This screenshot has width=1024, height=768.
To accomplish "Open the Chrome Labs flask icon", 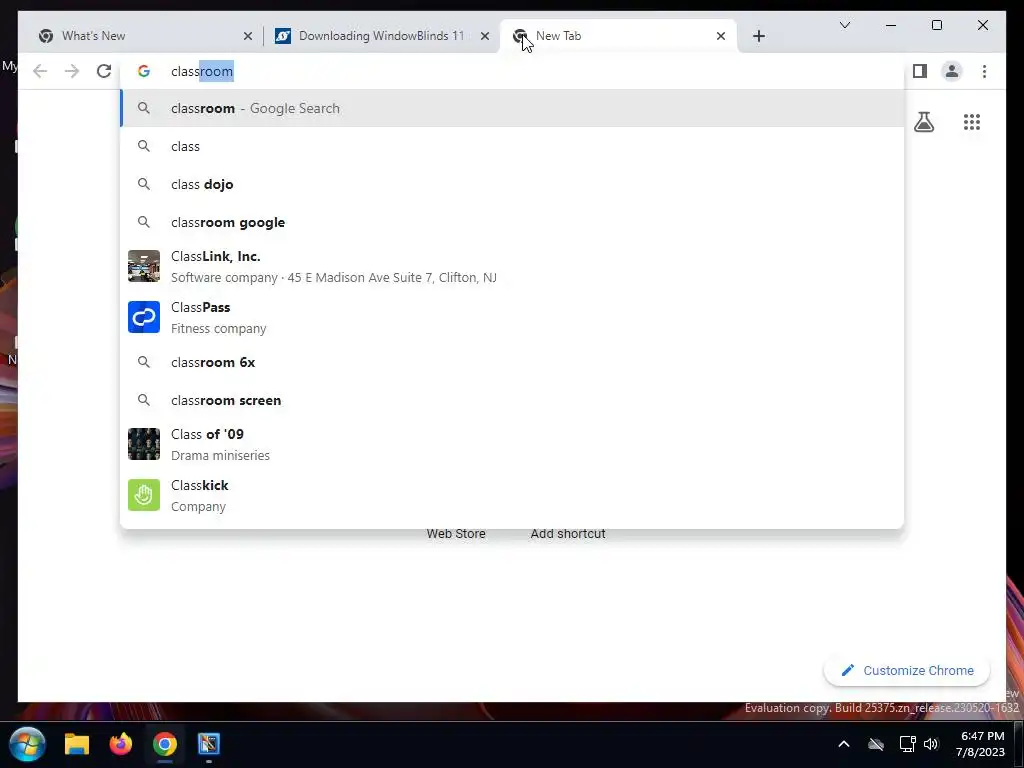I will pyautogui.click(x=923, y=122).
